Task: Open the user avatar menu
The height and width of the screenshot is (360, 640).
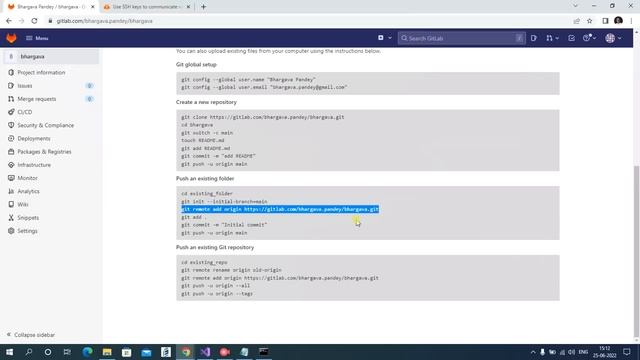Action: (610, 38)
